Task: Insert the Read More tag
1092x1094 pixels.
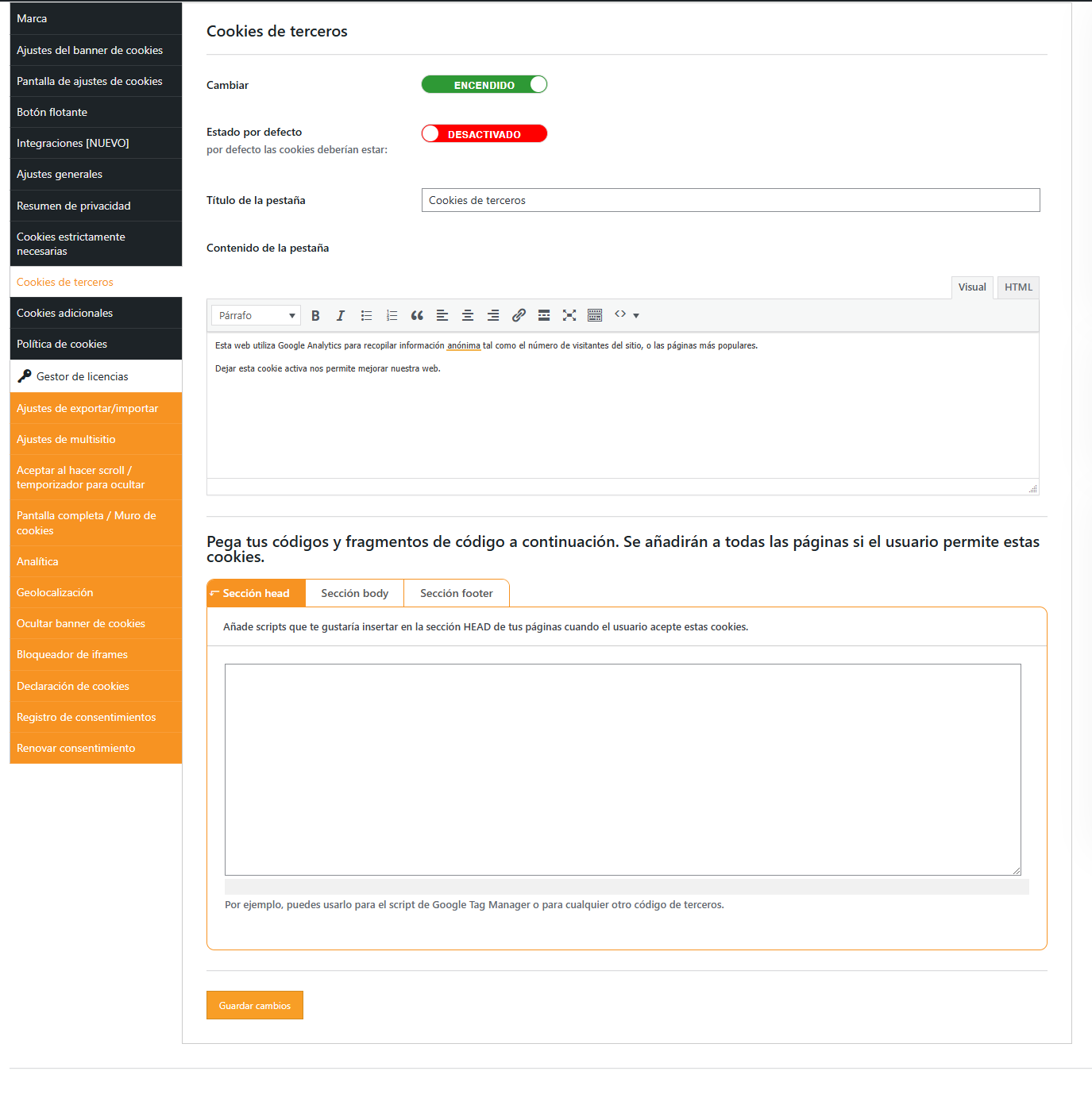Action: coord(544,315)
